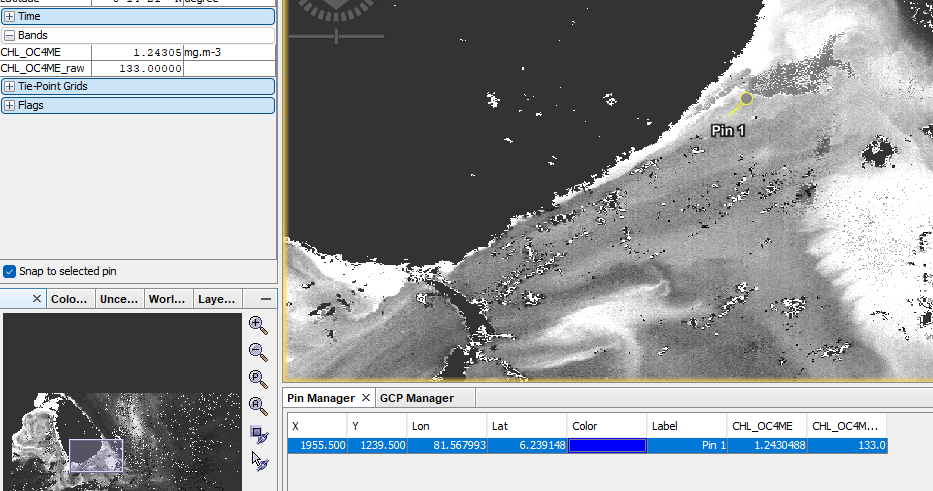Minimize the navigation panel group
The height and width of the screenshot is (491, 933).
(265, 299)
